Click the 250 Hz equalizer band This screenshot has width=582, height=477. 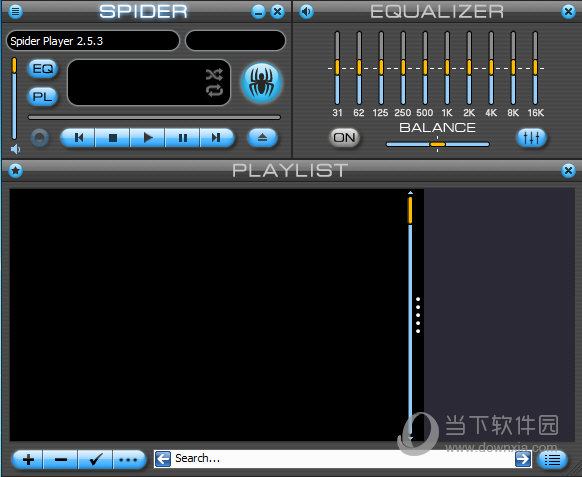pos(403,68)
